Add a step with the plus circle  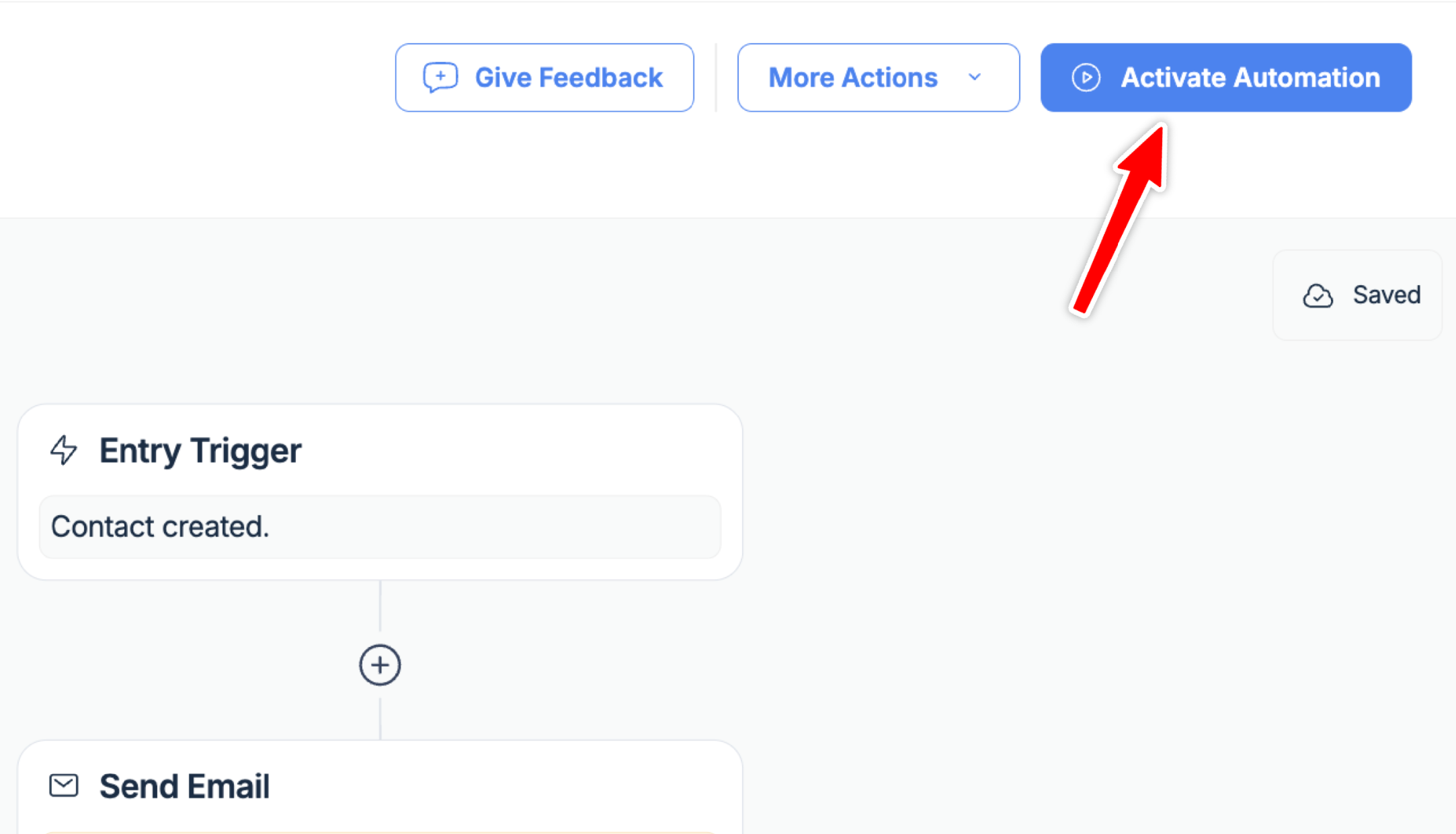click(380, 665)
